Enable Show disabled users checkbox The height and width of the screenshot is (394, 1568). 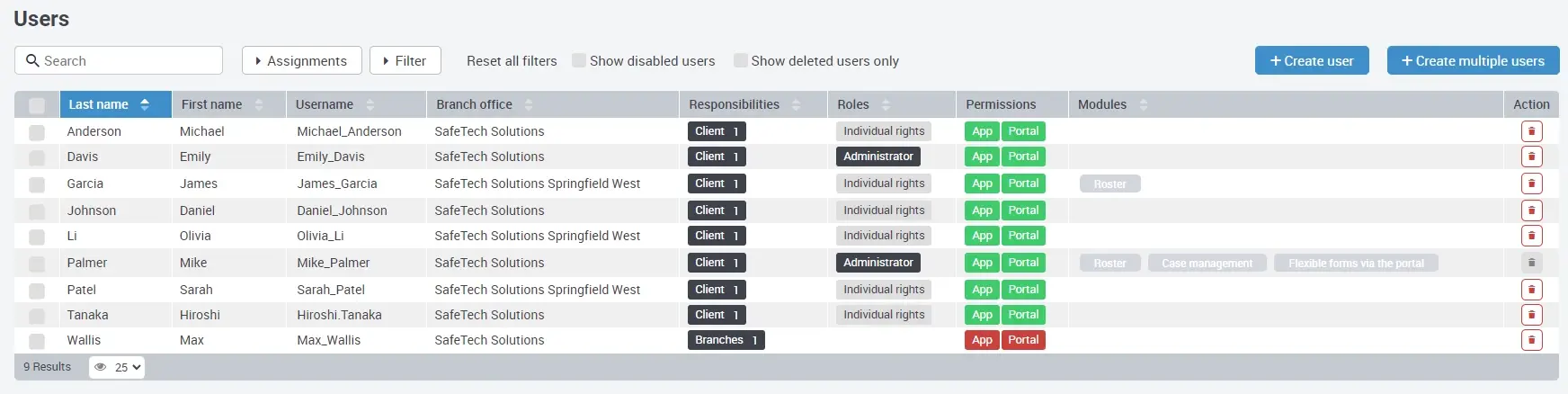tap(579, 61)
